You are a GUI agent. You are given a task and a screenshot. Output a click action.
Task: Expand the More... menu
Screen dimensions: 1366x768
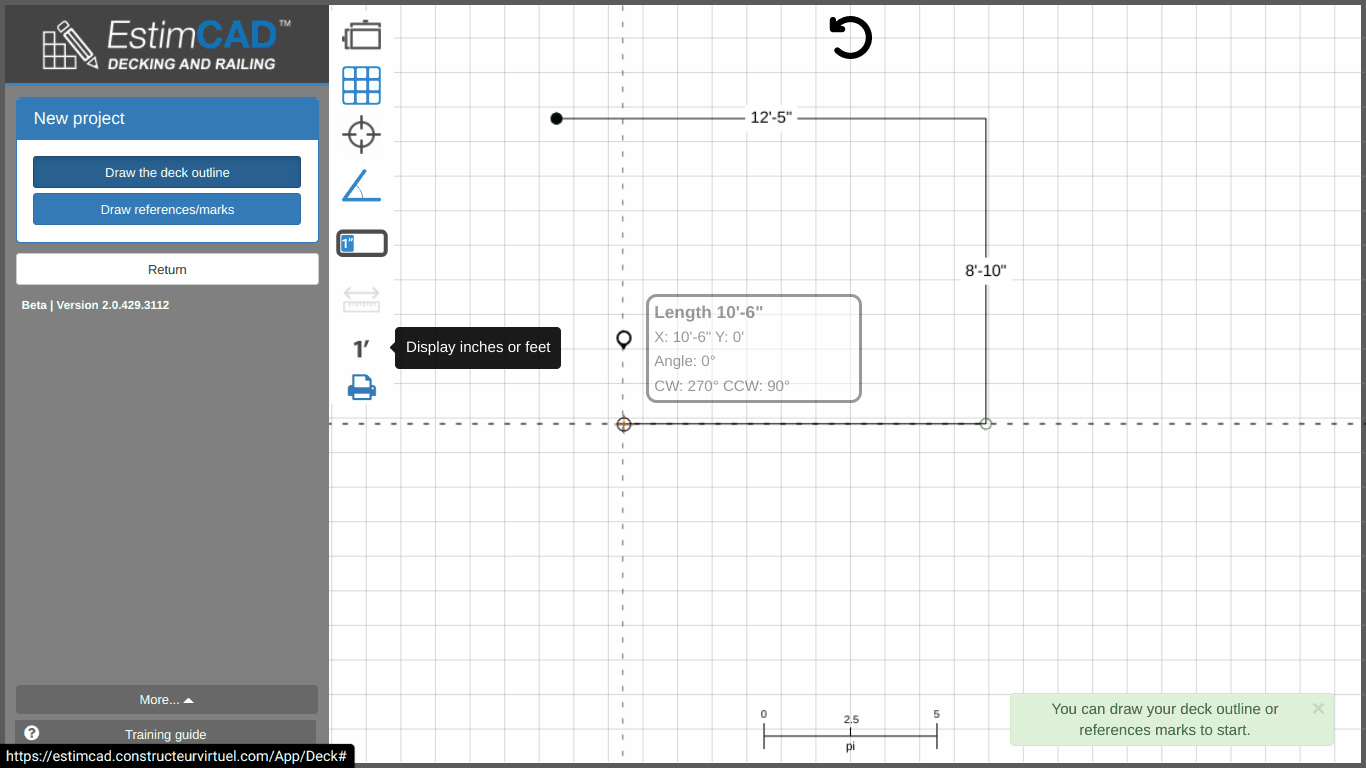[167, 700]
